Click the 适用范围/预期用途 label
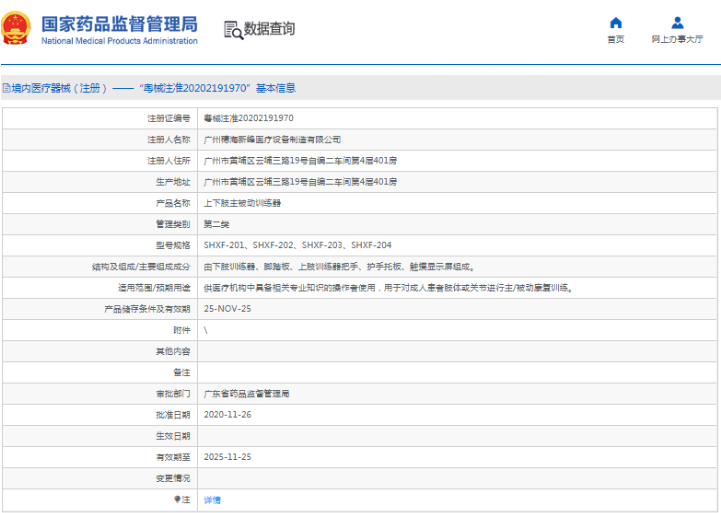 154,288
